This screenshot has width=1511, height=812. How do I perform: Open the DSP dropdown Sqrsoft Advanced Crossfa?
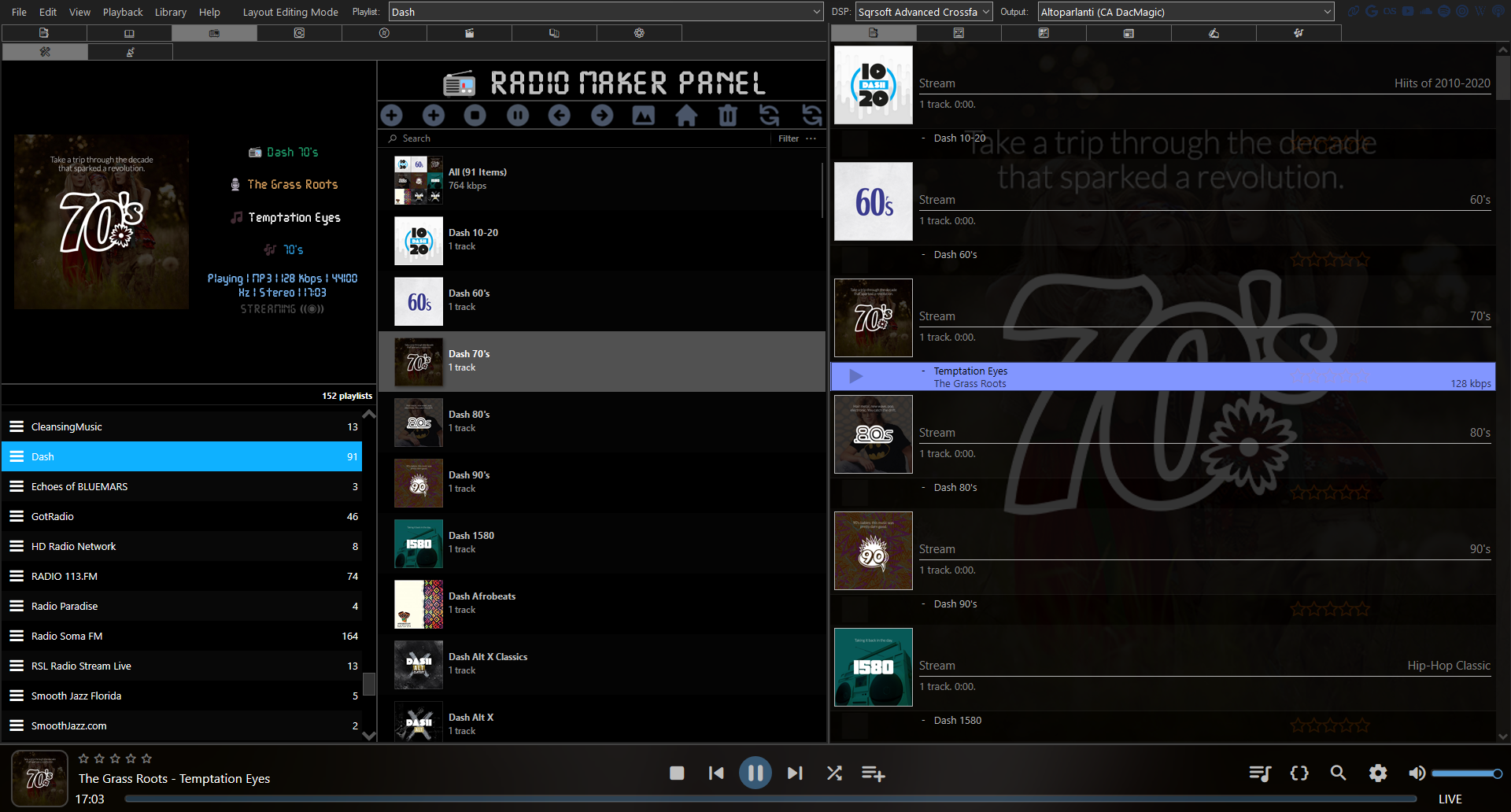click(x=924, y=12)
